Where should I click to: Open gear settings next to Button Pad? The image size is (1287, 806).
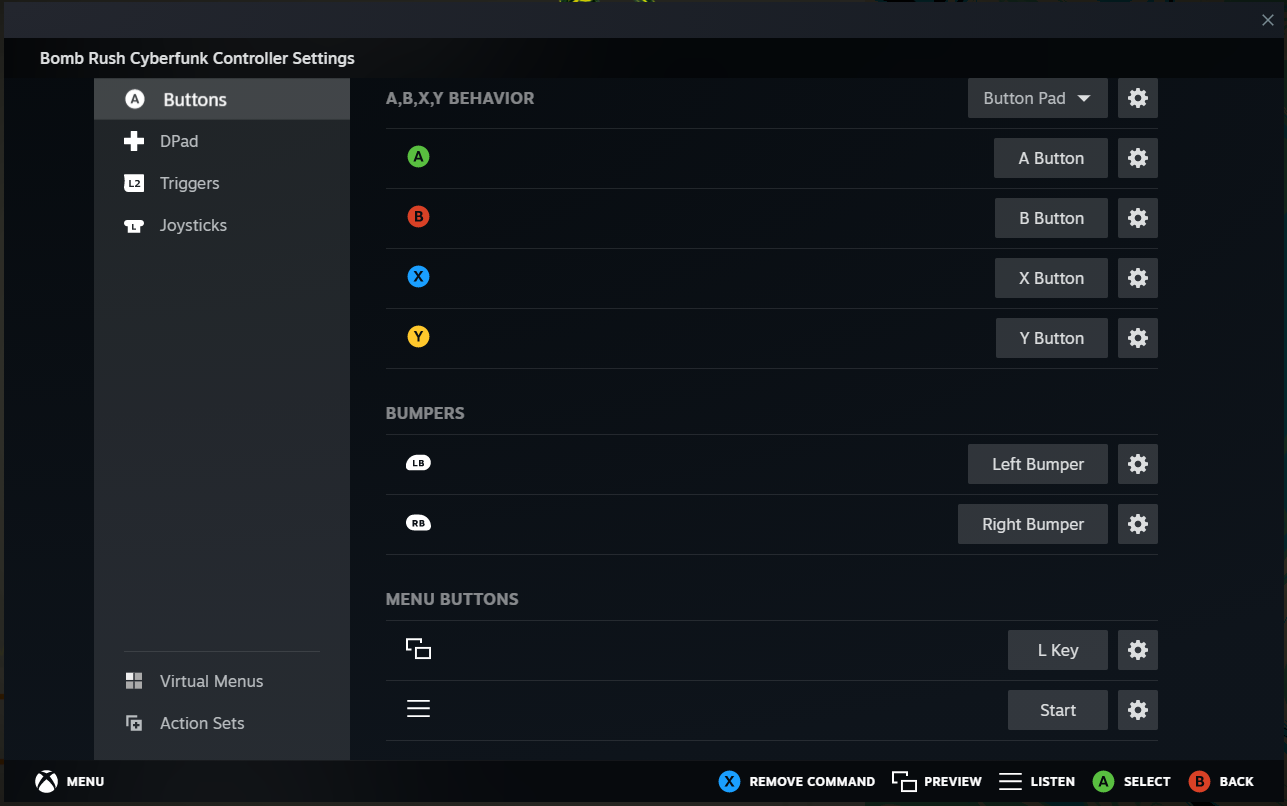(x=1137, y=98)
